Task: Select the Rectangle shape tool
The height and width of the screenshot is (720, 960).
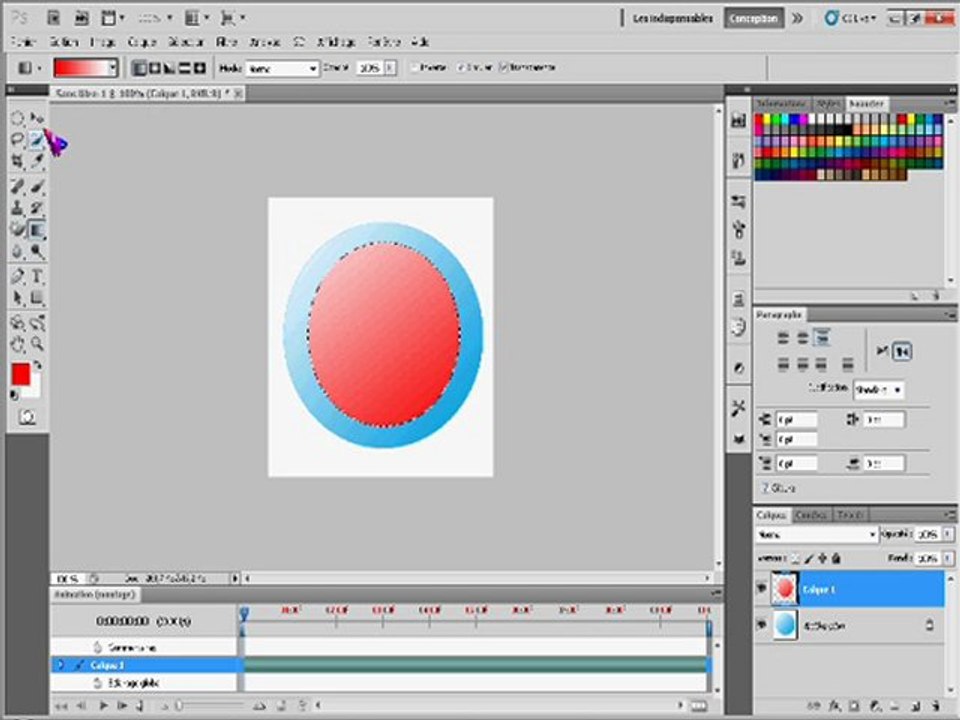Action: 37,298
